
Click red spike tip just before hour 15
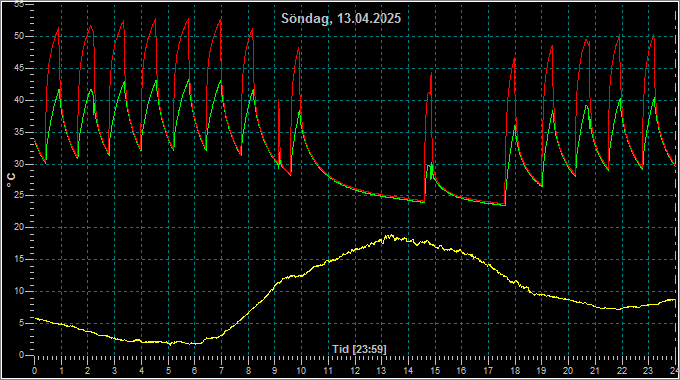(431, 74)
